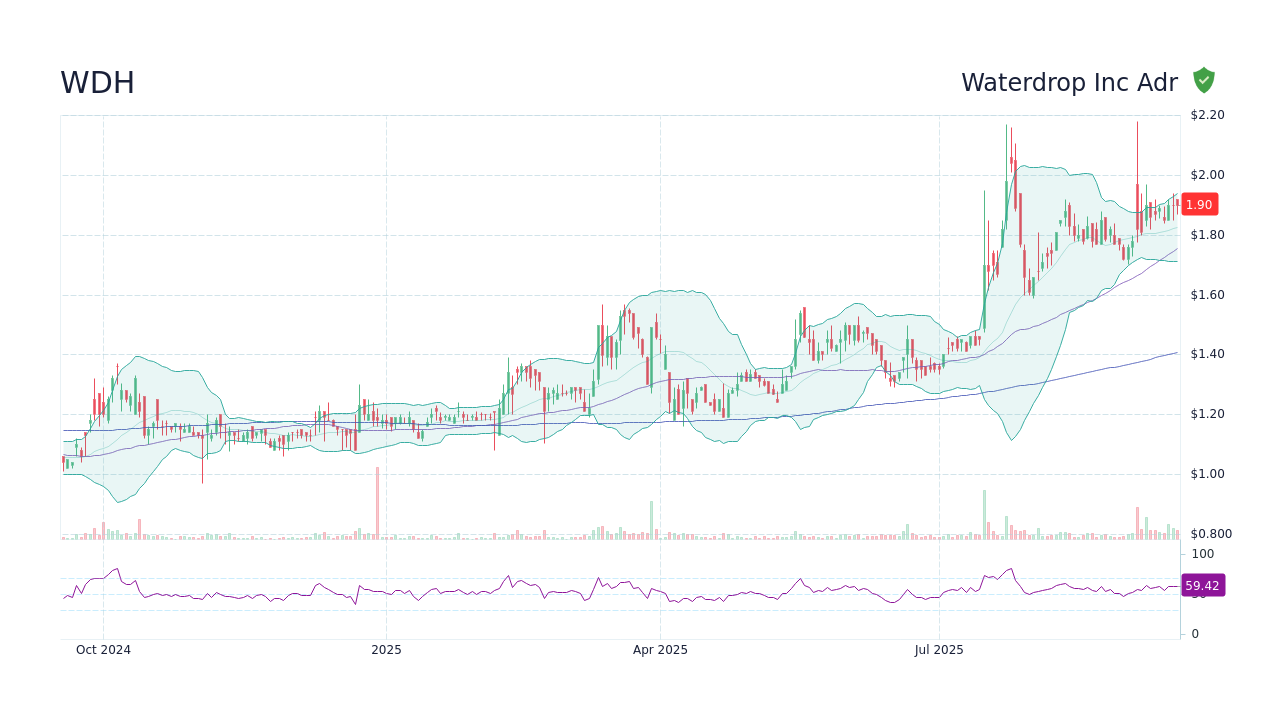
Task: Click the purple indicator value badge 59.42
Action: click(1201, 585)
